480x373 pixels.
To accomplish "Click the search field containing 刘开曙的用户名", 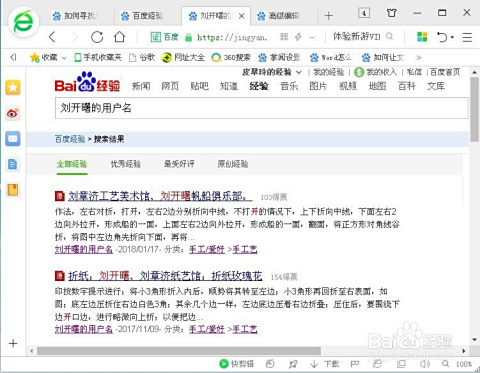I will pyautogui.click(x=262, y=108).
